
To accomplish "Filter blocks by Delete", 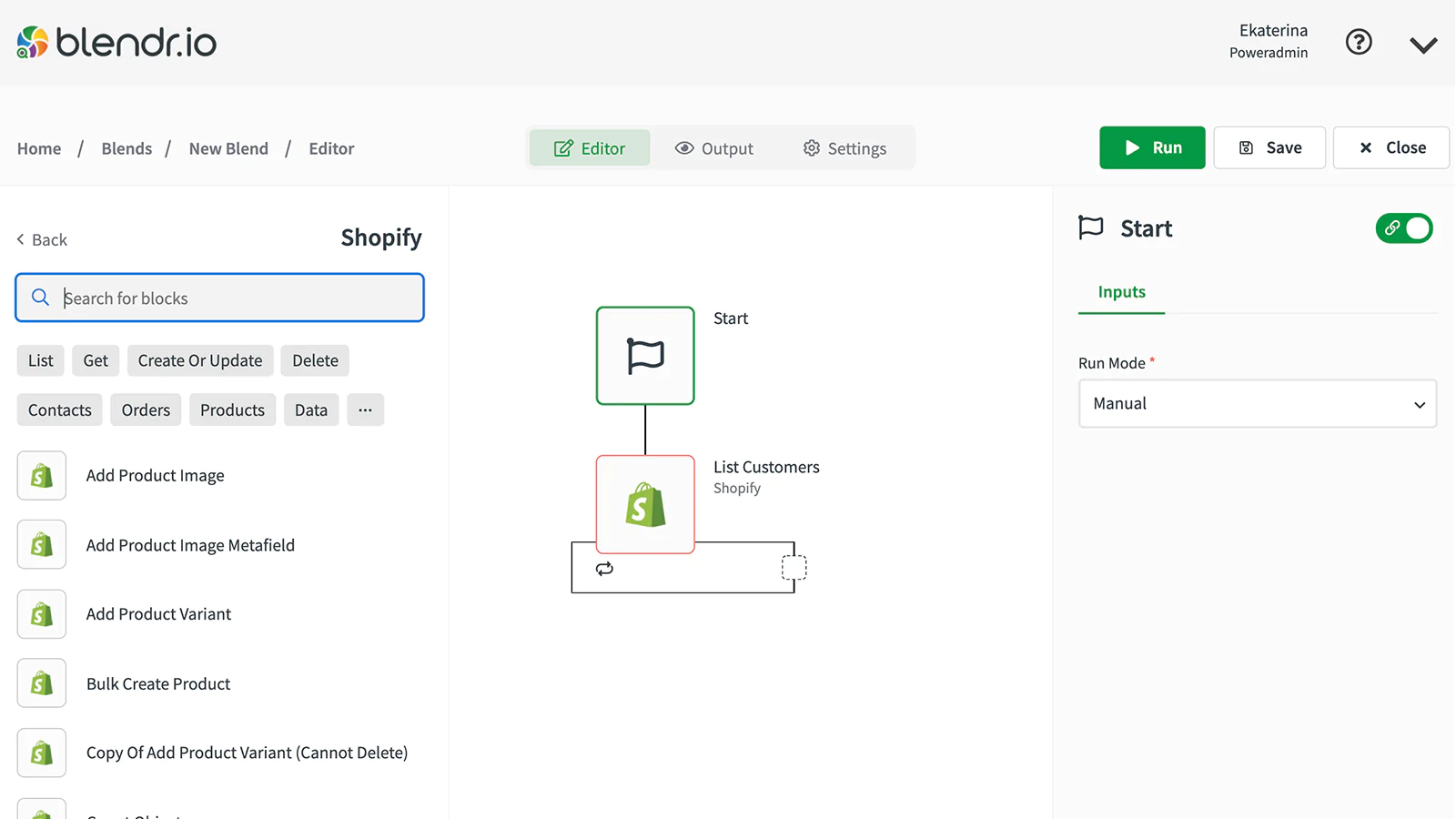I will coord(315,360).
